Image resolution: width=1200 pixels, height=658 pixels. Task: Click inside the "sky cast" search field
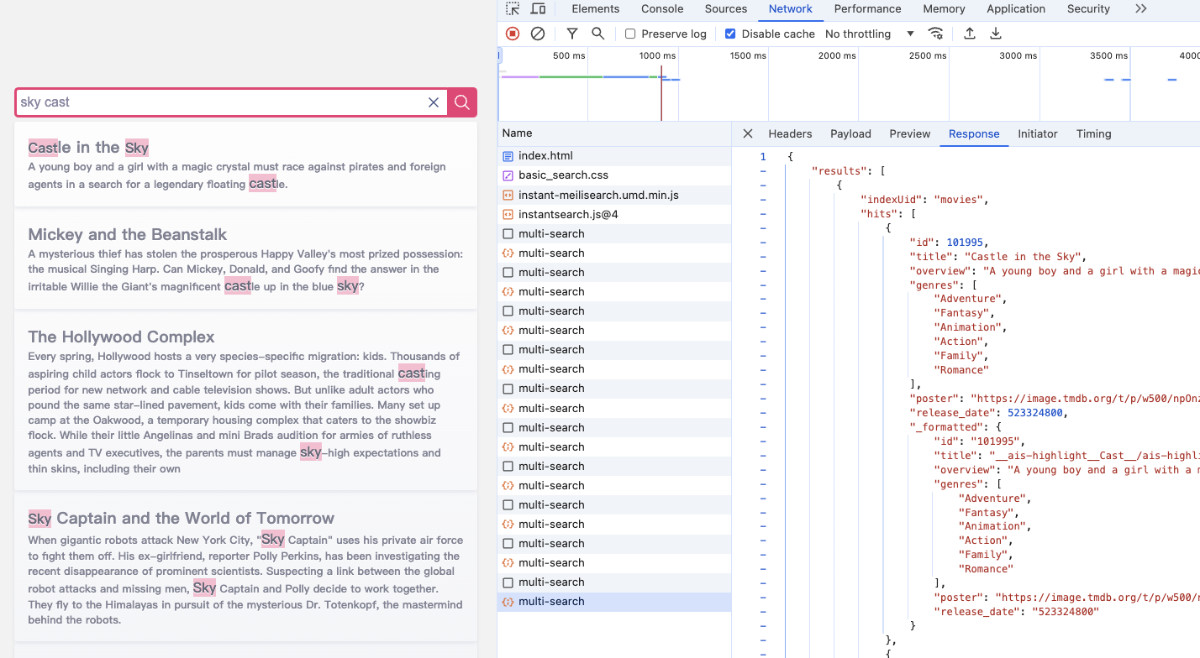(x=220, y=102)
